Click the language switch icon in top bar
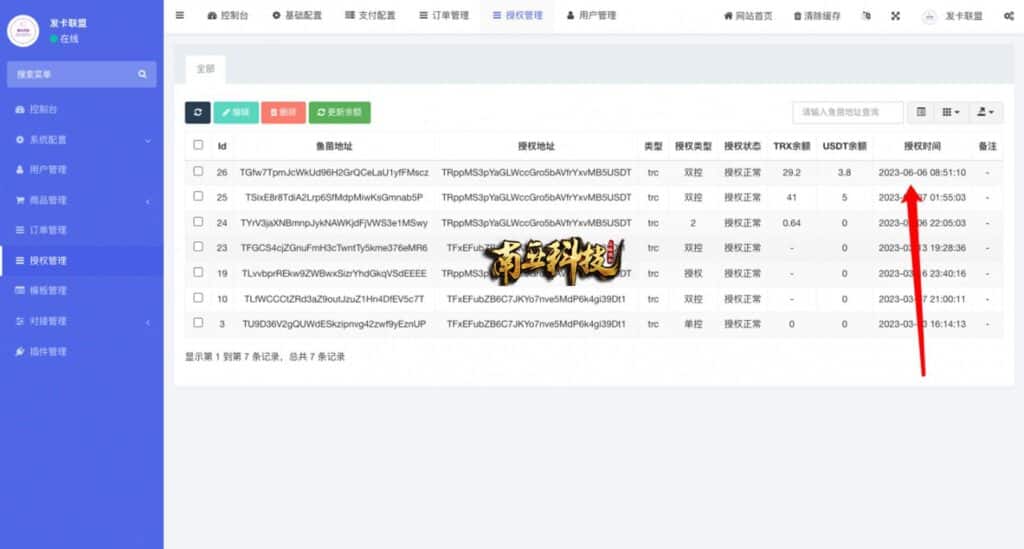The image size is (1024, 549). coord(867,16)
